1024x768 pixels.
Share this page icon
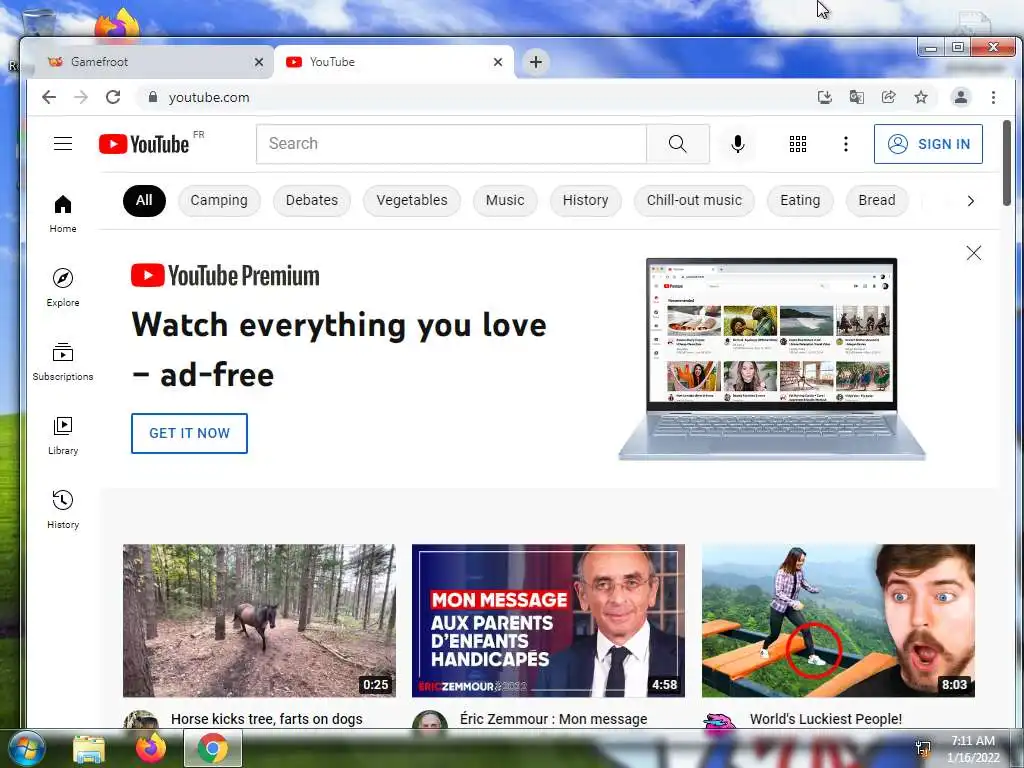(889, 97)
